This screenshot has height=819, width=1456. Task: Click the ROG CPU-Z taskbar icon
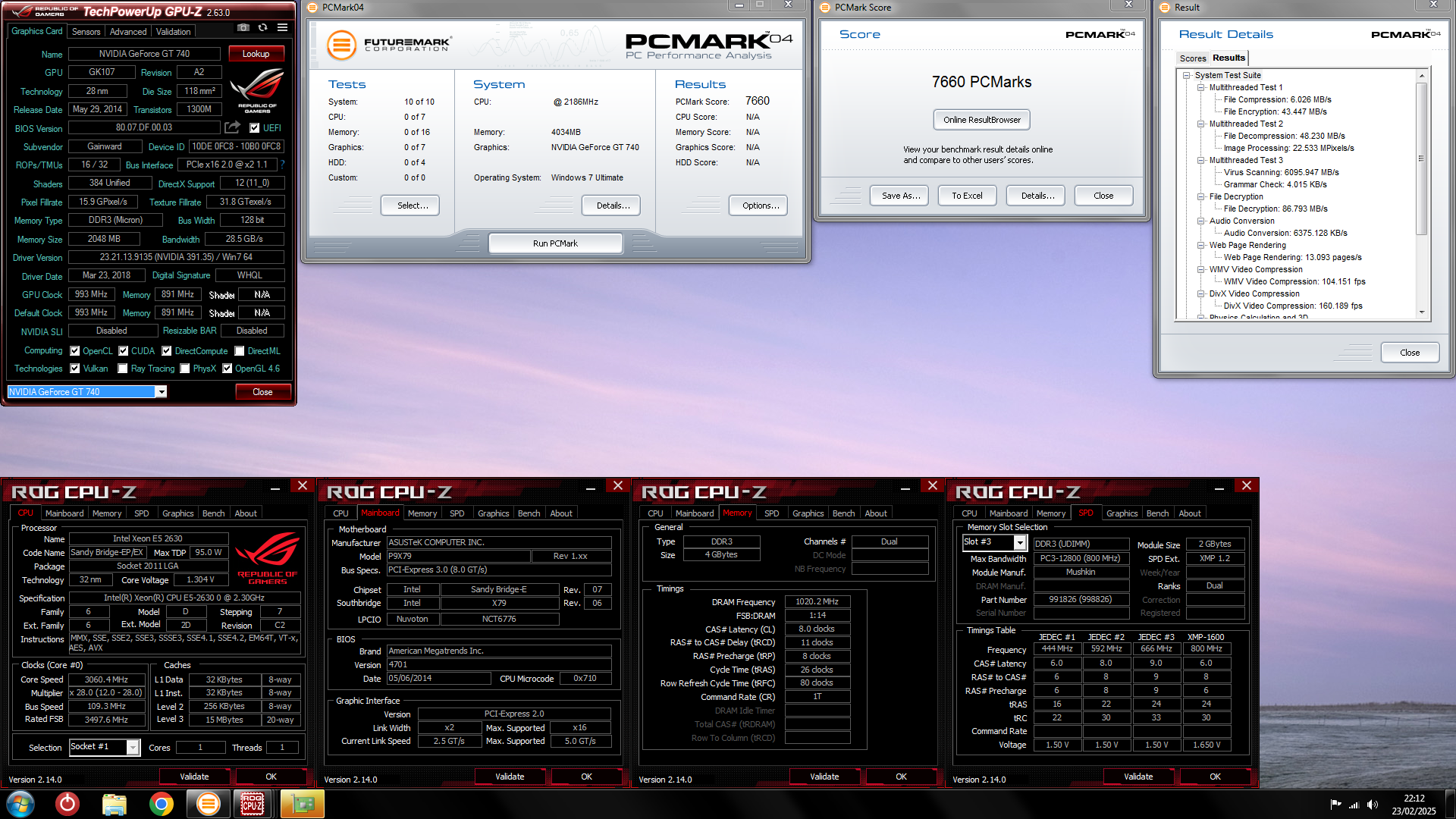click(x=253, y=804)
